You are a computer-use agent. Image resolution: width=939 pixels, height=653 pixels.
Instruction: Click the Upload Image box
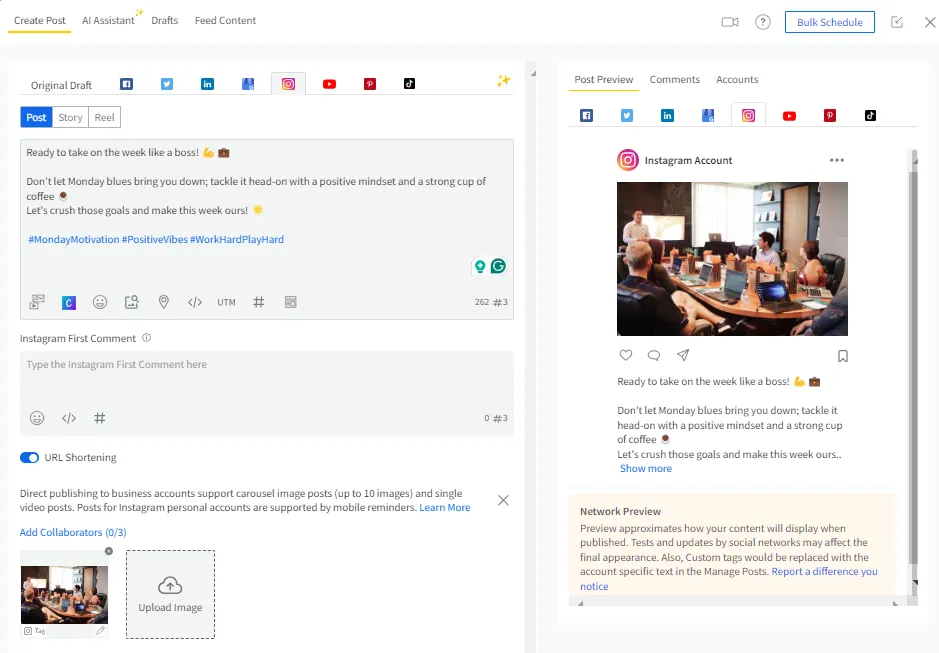click(x=170, y=594)
